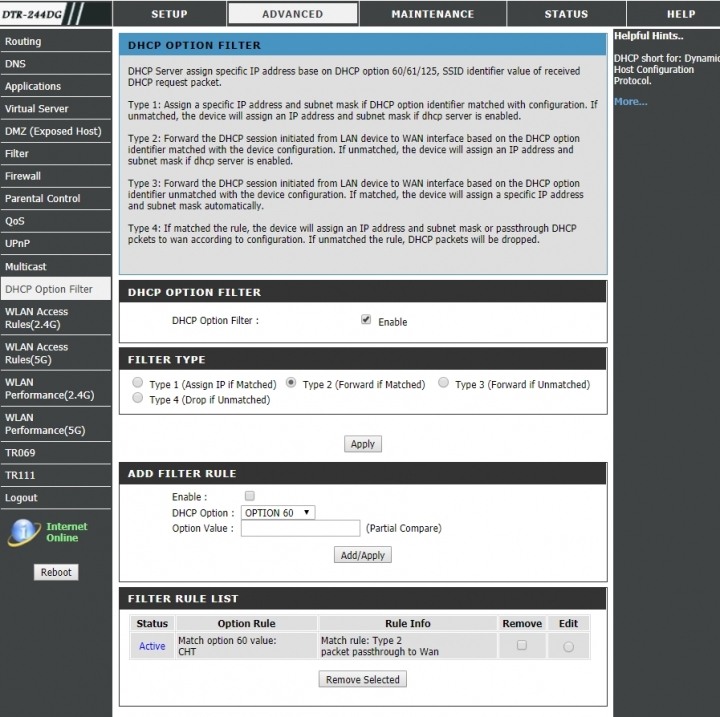The height and width of the screenshot is (717, 720).
Task: Open Filter sidebar item
Action: [x=56, y=154]
